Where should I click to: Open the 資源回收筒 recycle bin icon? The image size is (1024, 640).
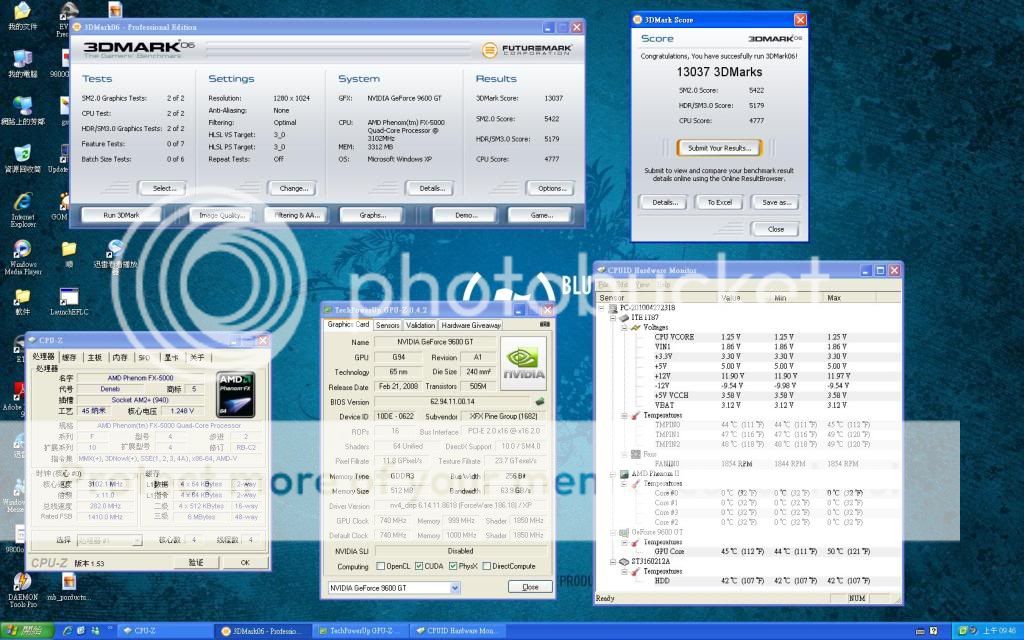(22, 159)
